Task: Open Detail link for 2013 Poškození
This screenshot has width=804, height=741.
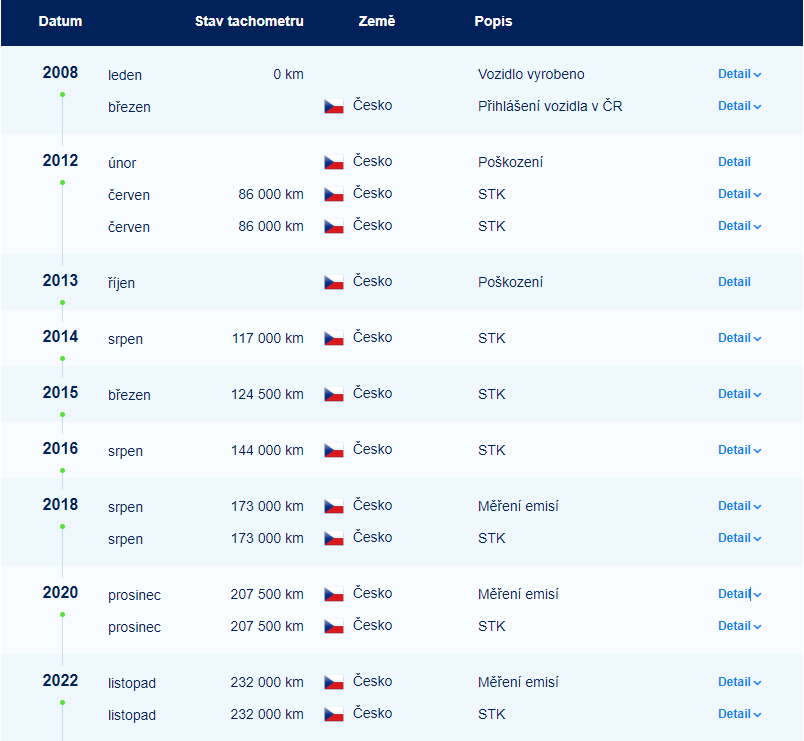Action: 734,282
